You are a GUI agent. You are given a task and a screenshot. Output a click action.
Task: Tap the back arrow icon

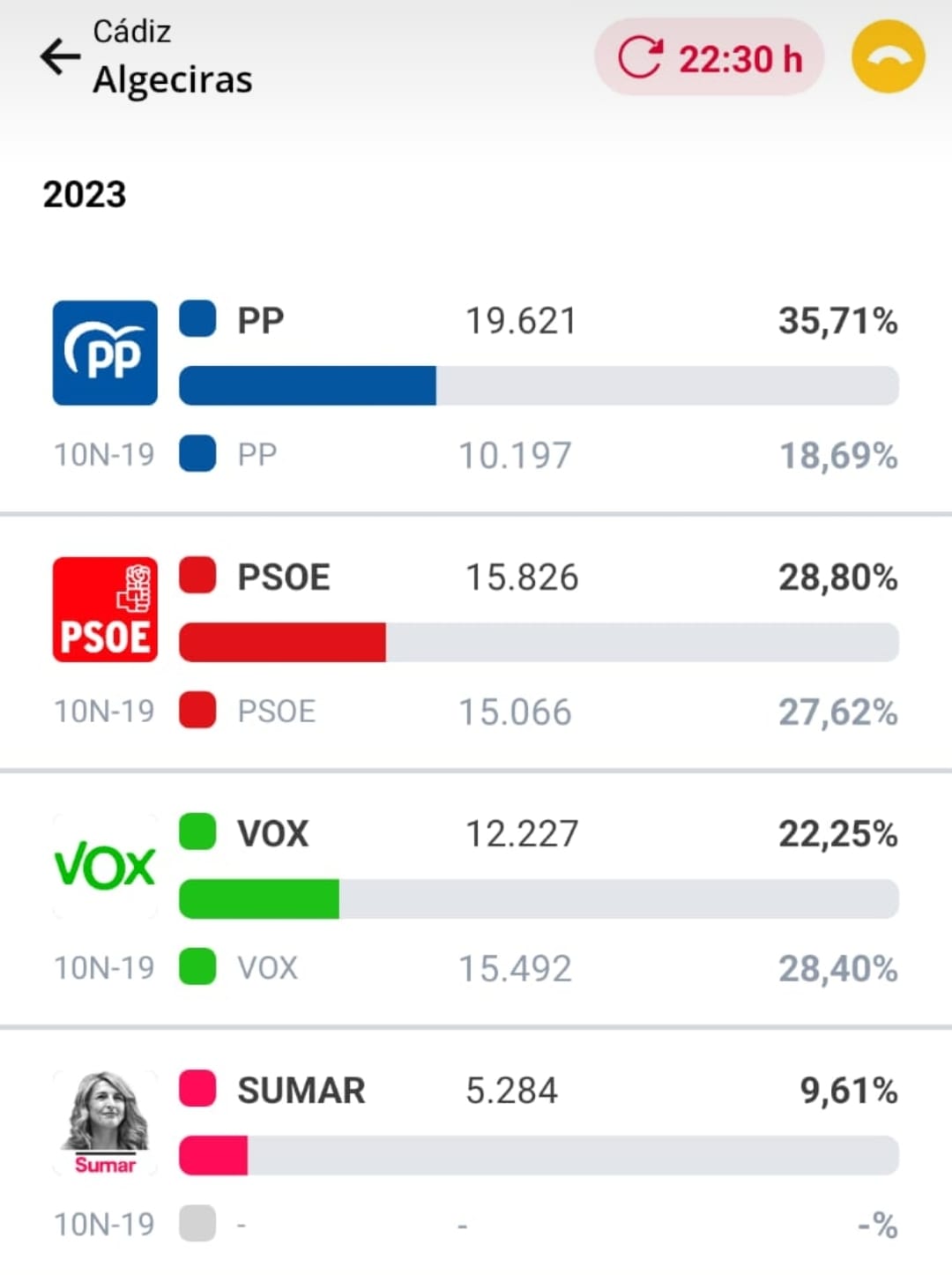(60, 57)
